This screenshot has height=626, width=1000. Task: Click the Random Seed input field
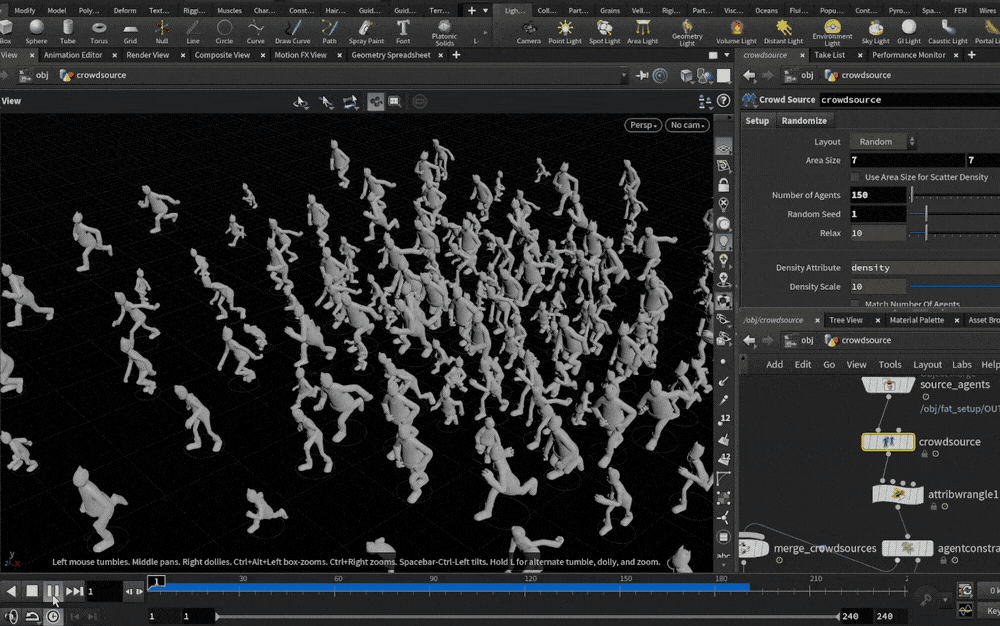877,214
